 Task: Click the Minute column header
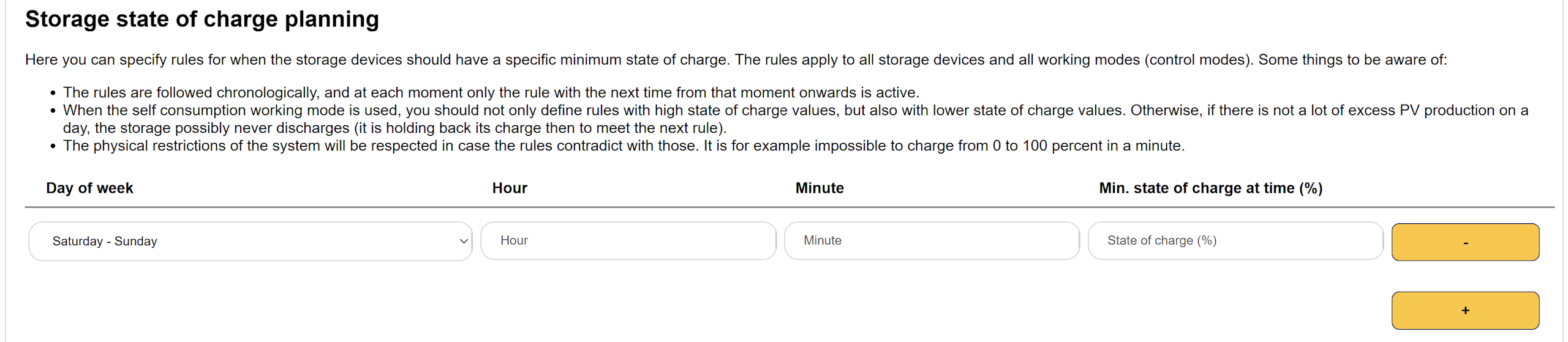tap(819, 188)
